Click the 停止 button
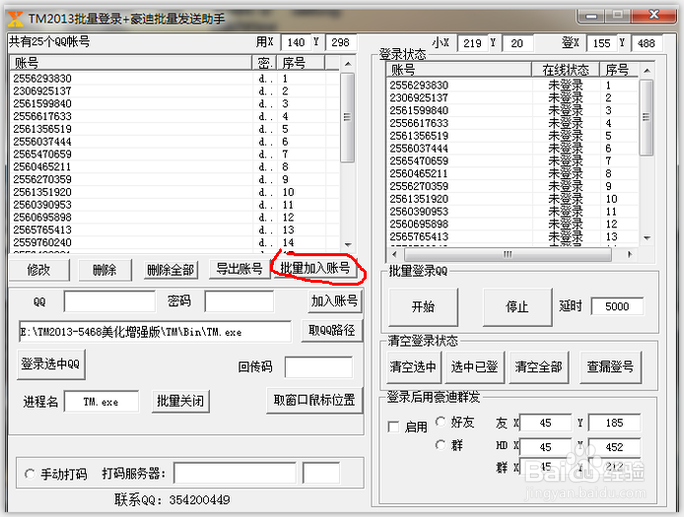Viewport: 684px width, 517px height. click(517, 307)
